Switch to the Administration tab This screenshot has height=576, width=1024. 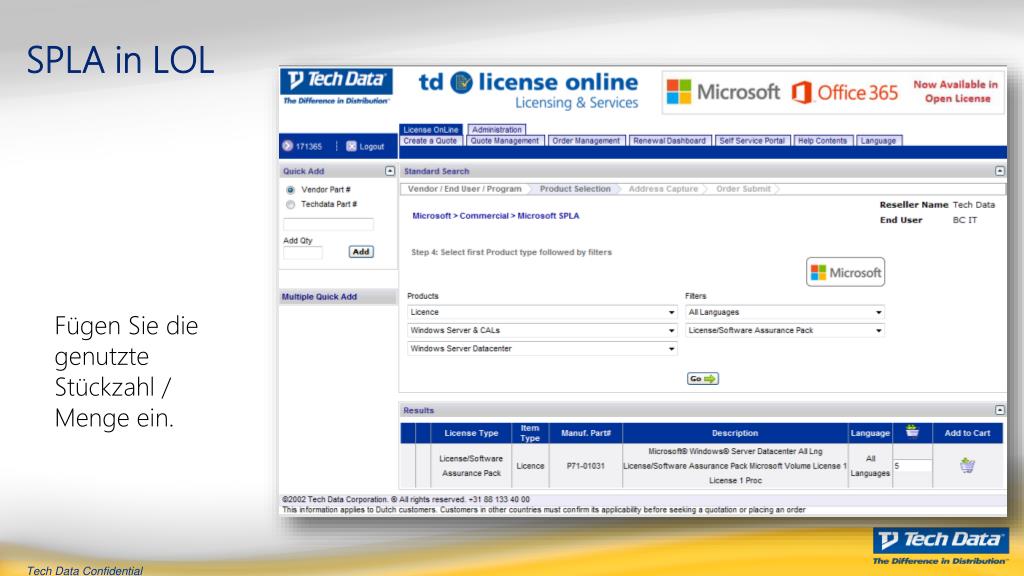pos(497,129)
